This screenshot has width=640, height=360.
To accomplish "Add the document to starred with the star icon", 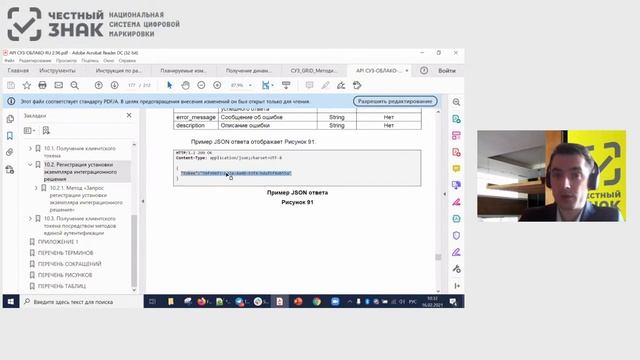I will click(x=27, y=85).
